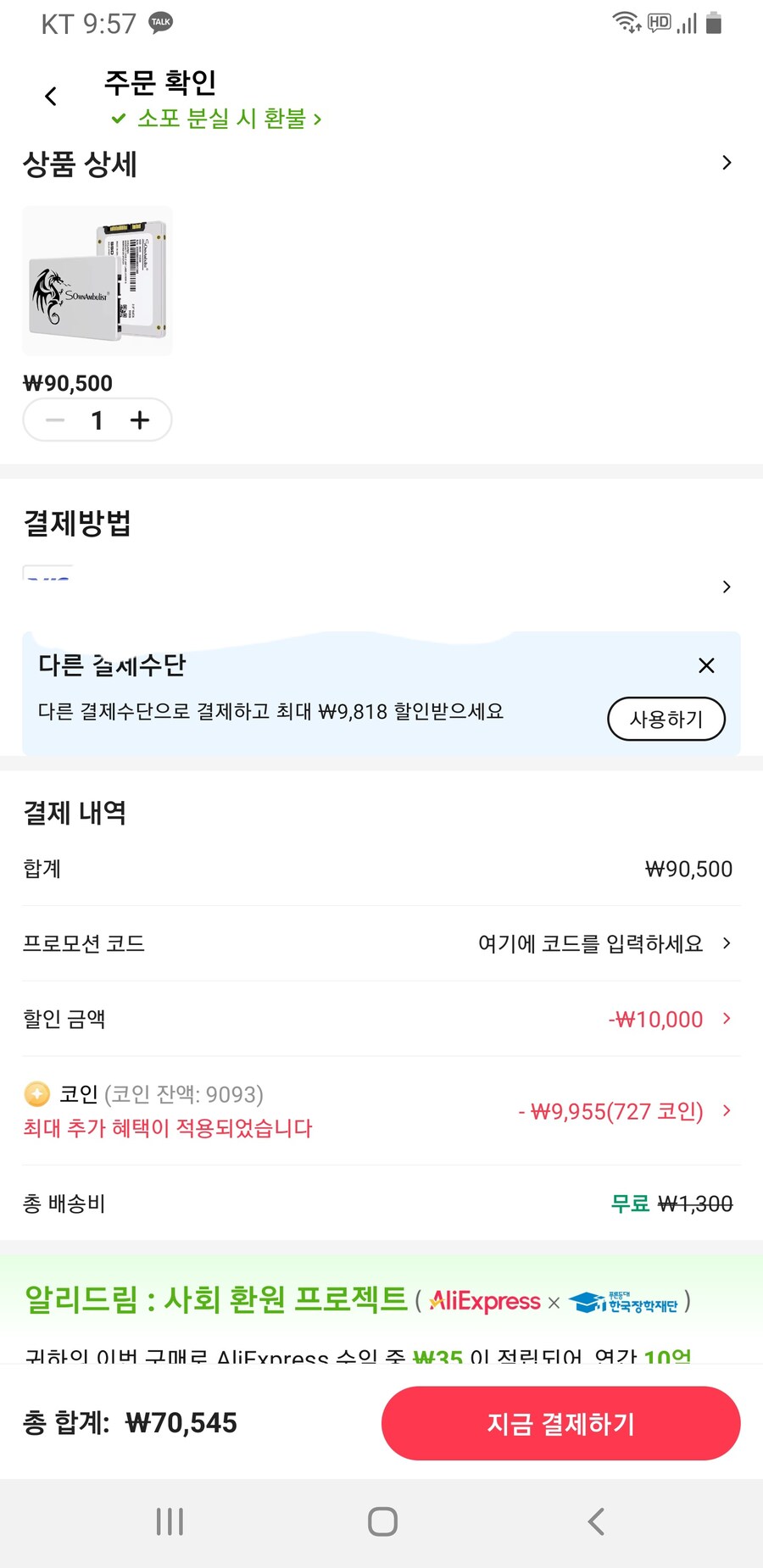Decrease quantity with the minus button
763x1568 pixels.
coord(55,420)
